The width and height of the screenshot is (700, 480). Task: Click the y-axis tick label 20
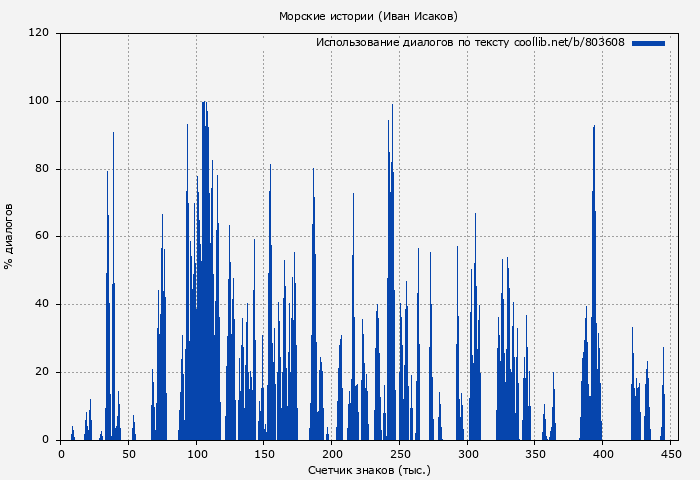pyautogui.click(x=42, y=372)
